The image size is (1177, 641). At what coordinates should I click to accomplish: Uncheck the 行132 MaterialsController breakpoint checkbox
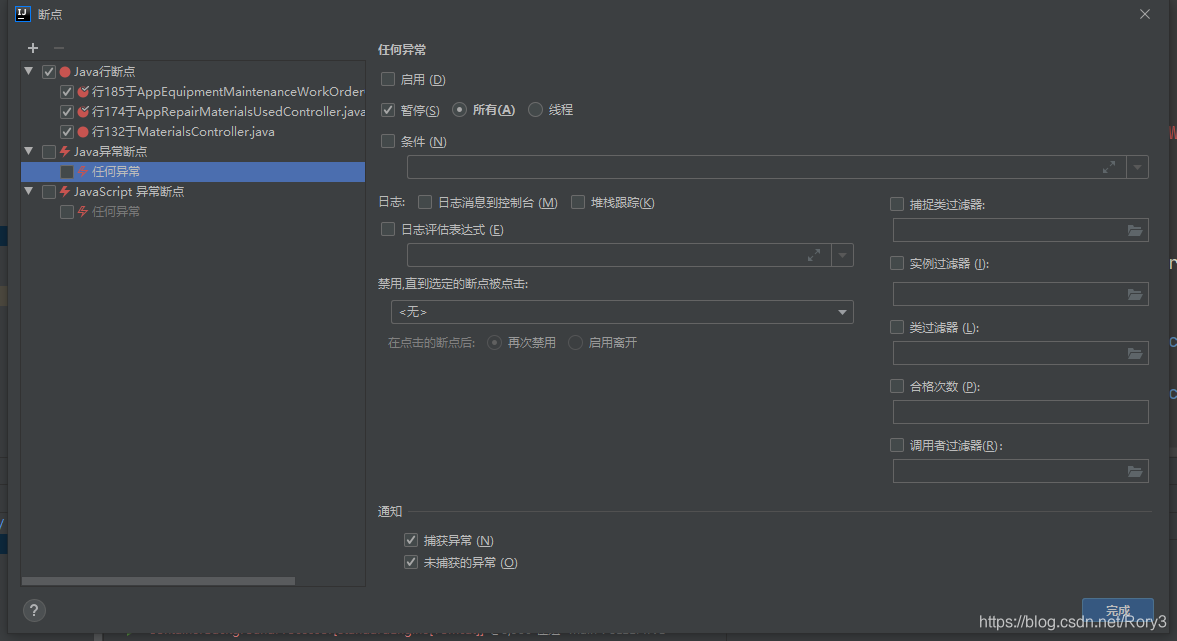point(67,132)
